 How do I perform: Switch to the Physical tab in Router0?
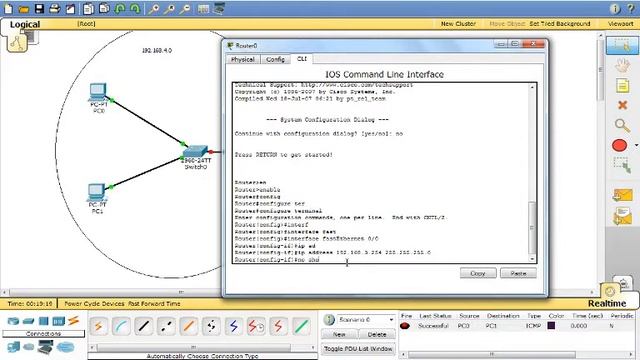click(x=243, y=60)
